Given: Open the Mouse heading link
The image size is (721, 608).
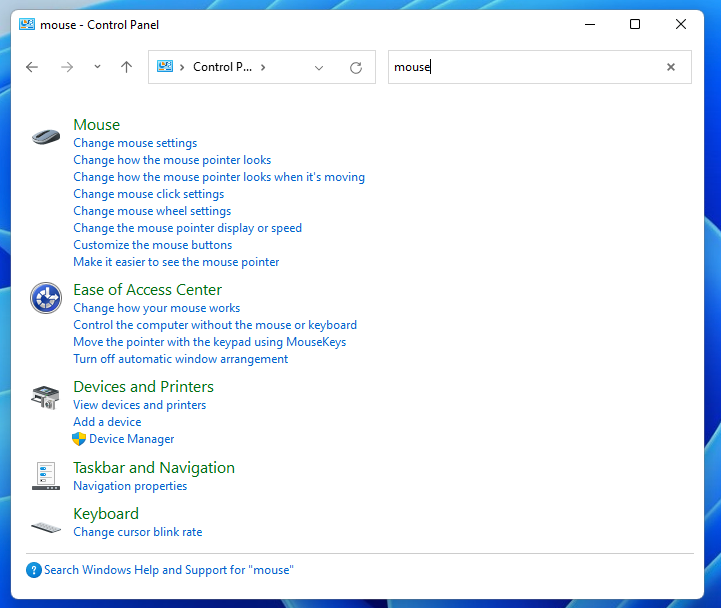Looking at the screenshot, I should pos(97,125).
